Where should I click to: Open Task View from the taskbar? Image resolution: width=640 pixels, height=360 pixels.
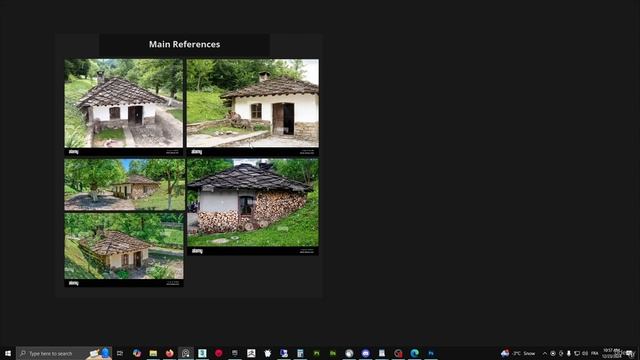pos(120,353)
